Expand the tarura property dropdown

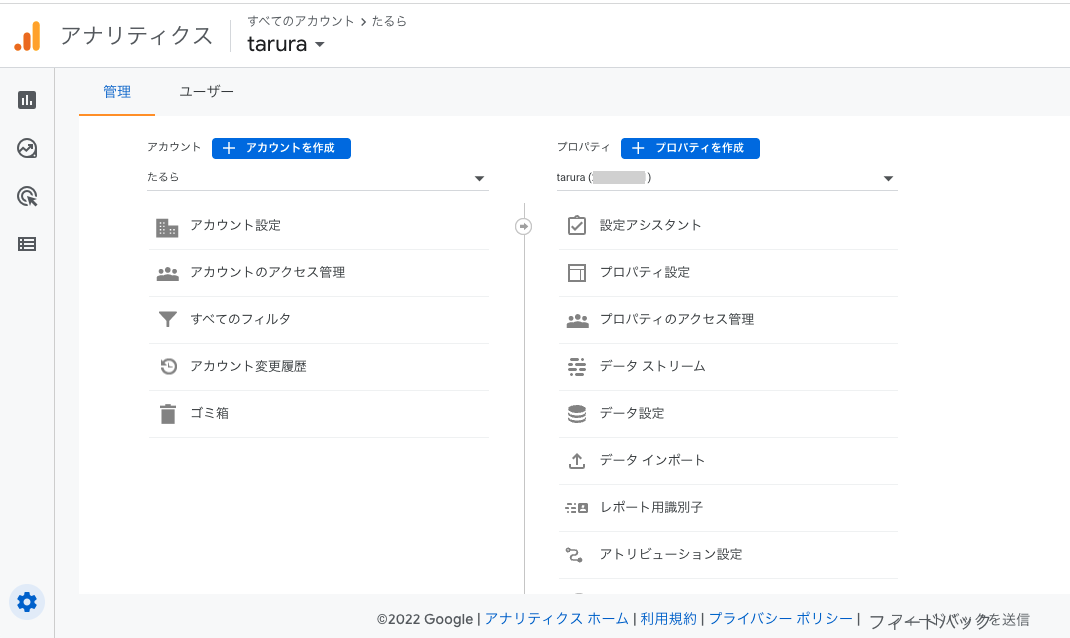pos(727,177)
